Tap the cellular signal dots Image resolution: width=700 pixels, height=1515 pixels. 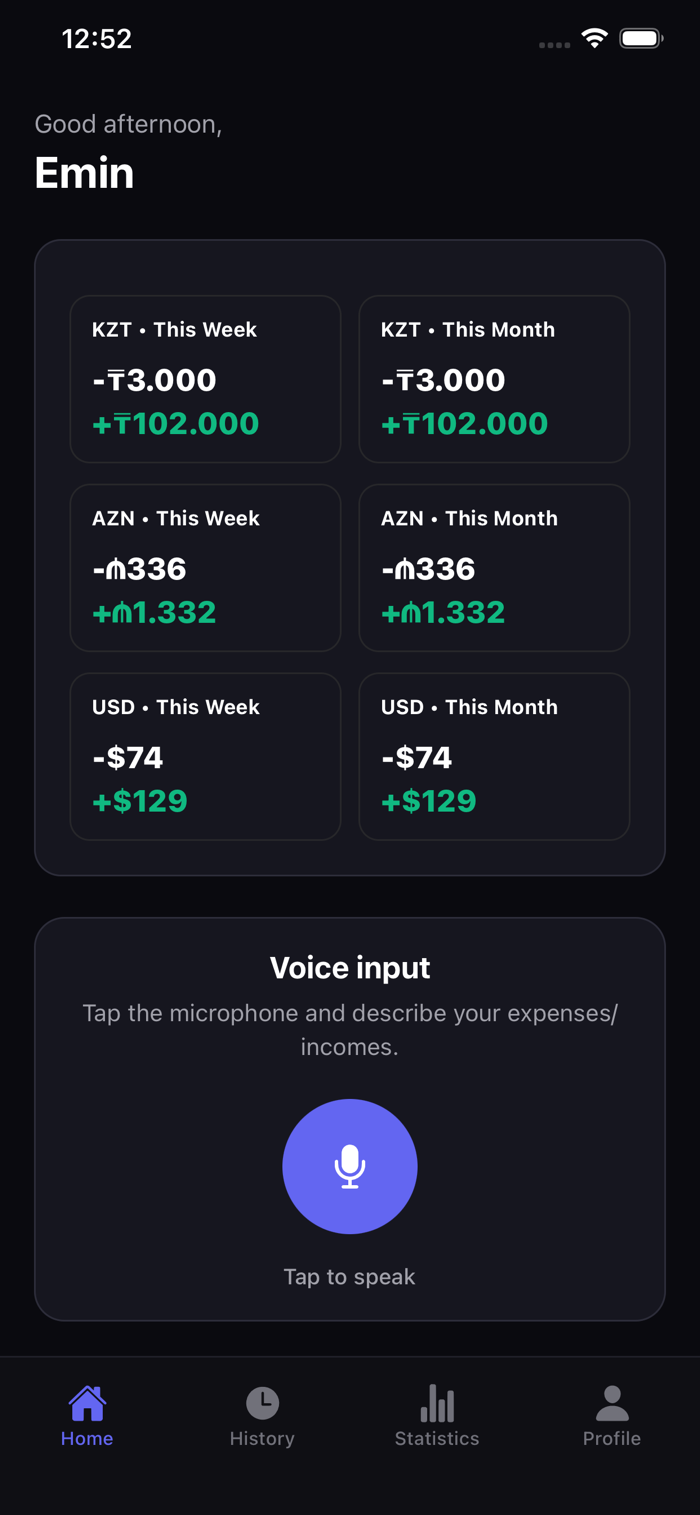pos(554,44)
